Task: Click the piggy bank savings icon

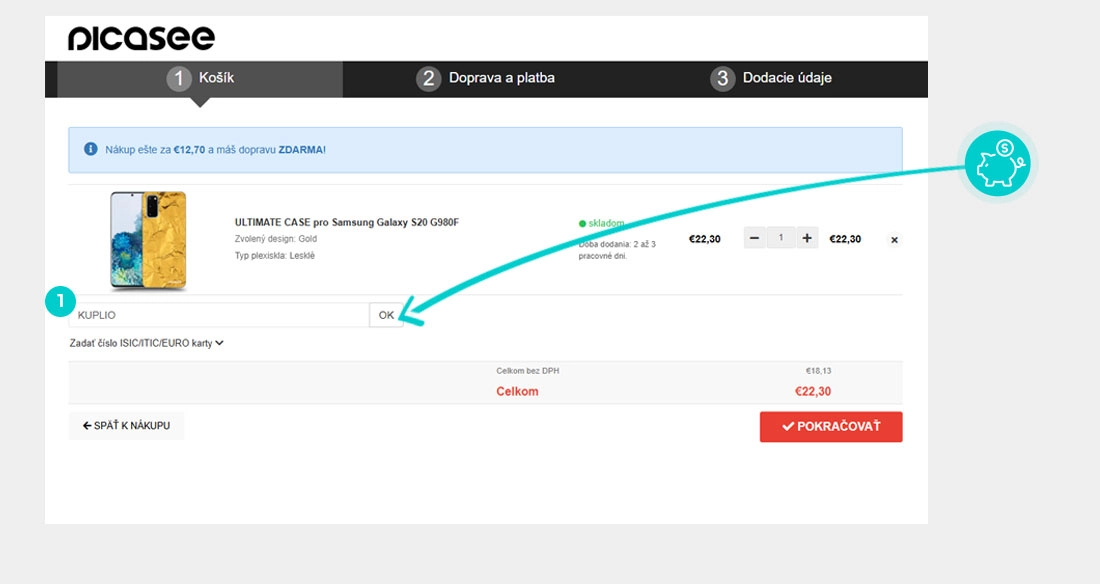Action: [x=997, y=164]
